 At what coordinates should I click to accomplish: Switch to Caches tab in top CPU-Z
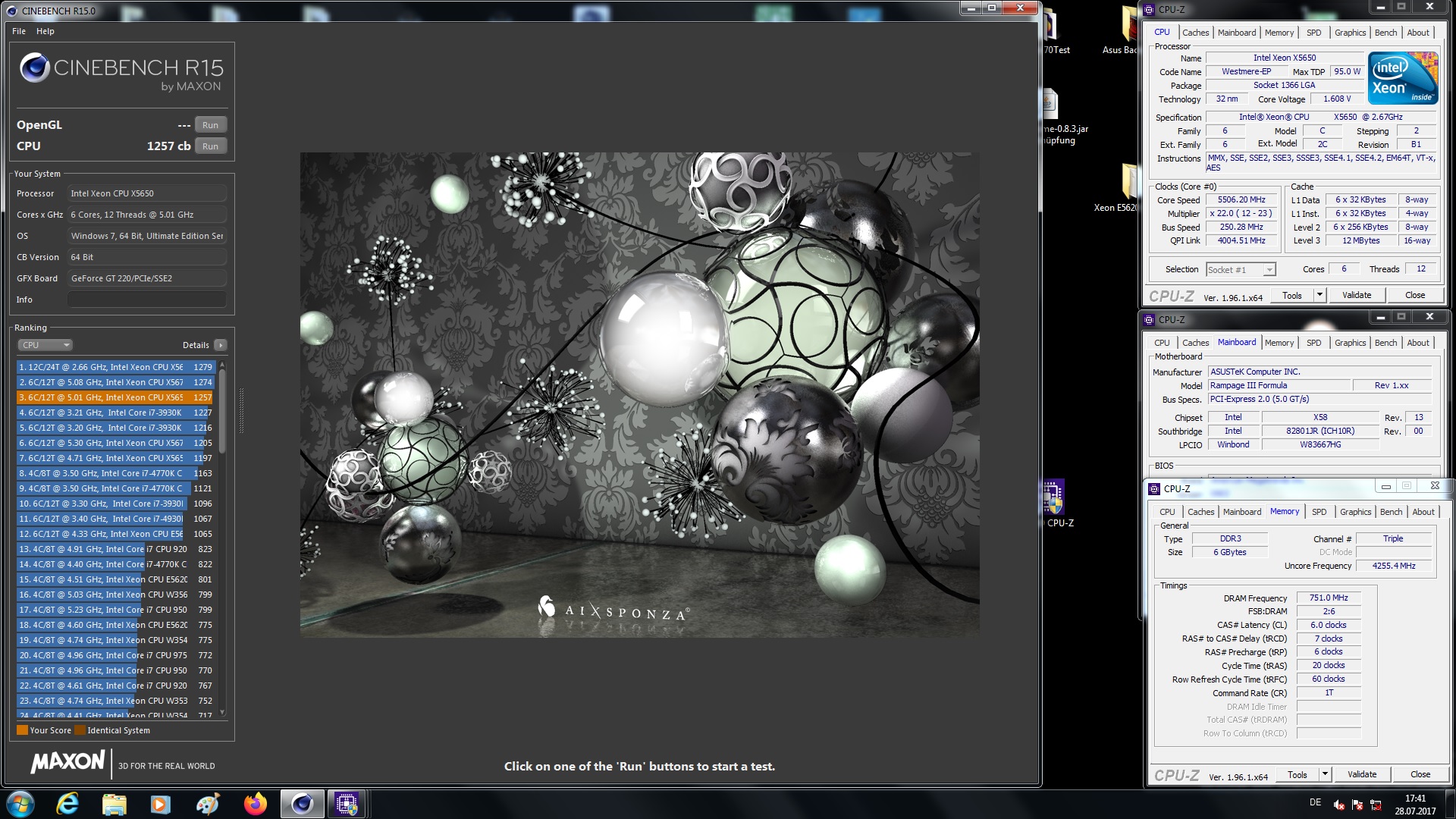(1195, 33)
